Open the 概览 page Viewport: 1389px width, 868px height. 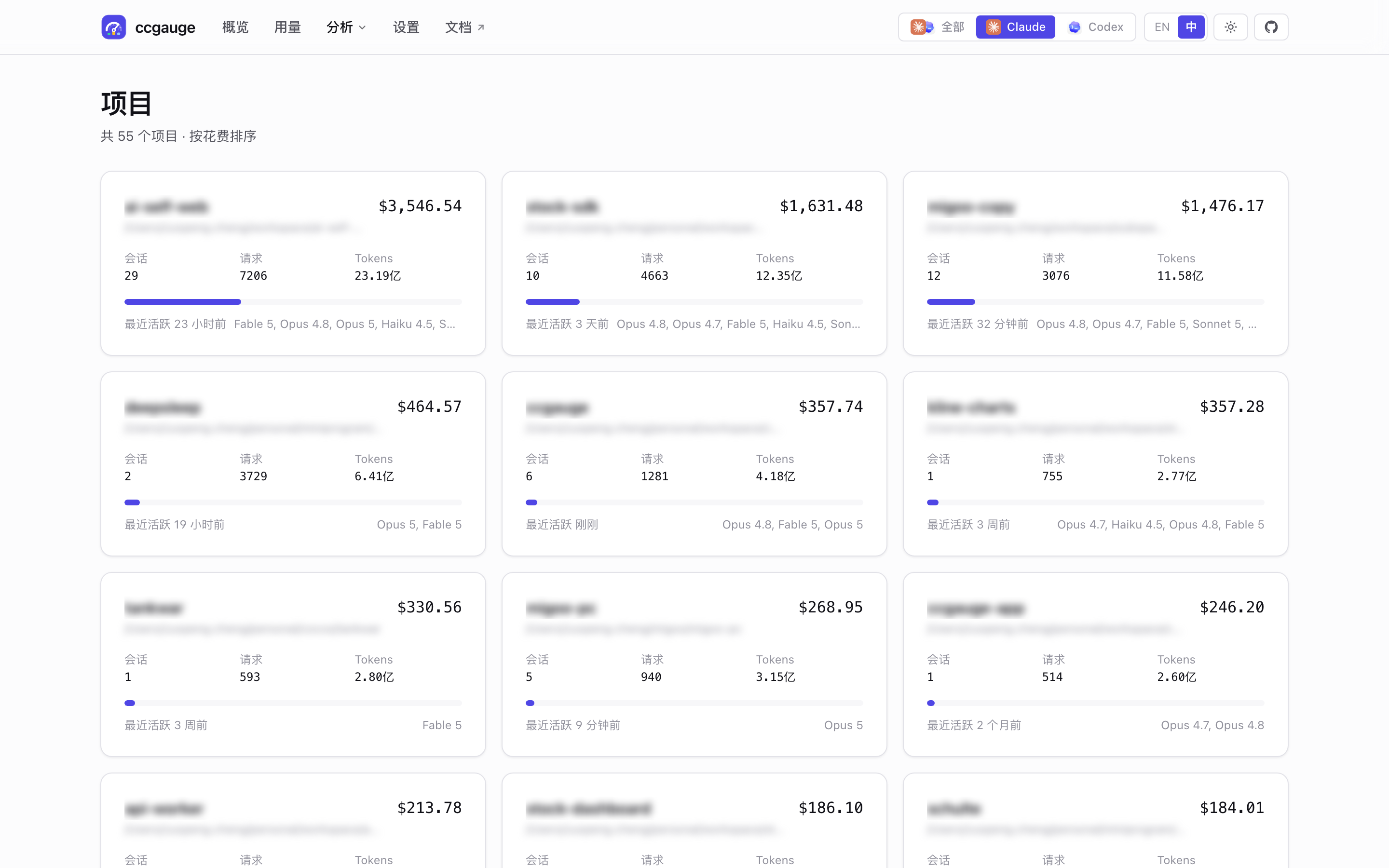pos(235,27)
